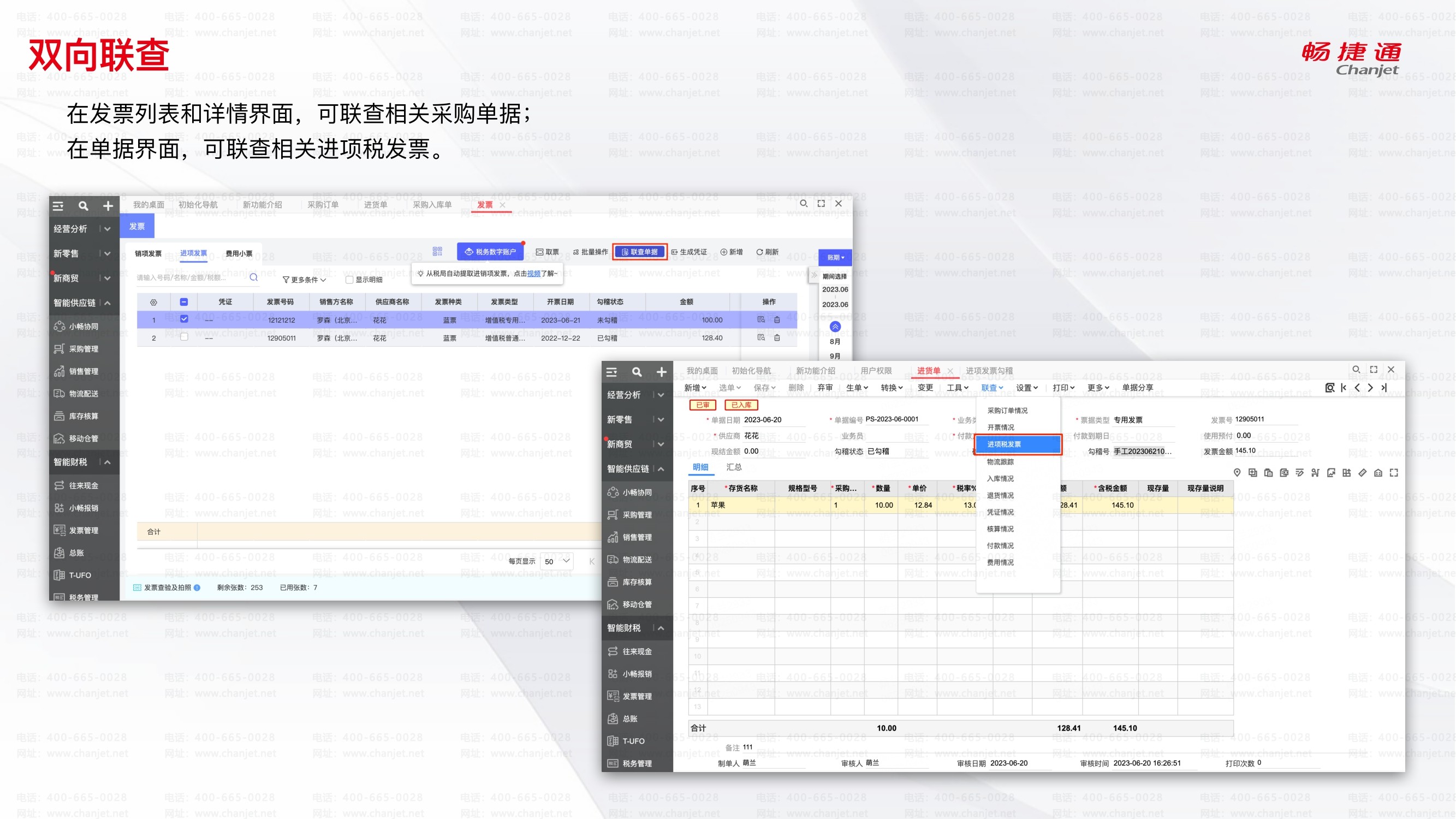Viewport: 1456px width, 819px height.
Task: Check row 2 invoice checkbox
Action: (185, 337)
